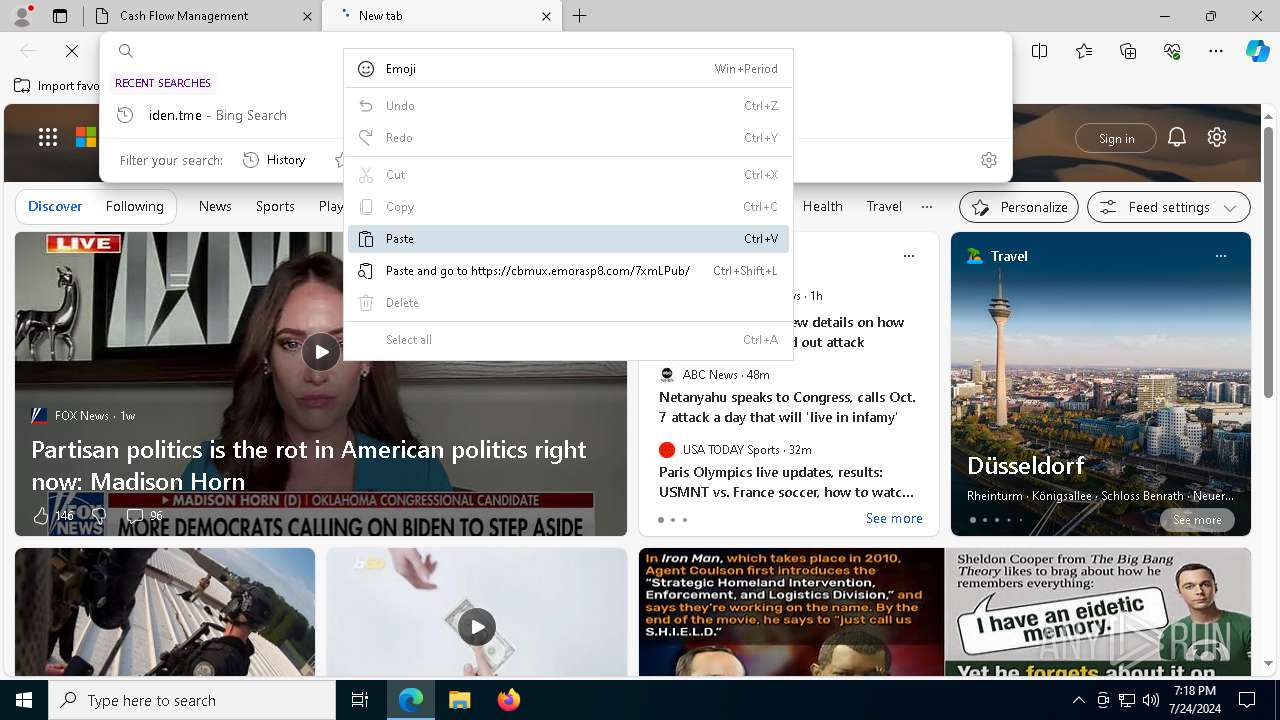Viewport: 1280px width, 720px height.
Task: Show hidden system tray icons
Action: [x=1078, y=700]
